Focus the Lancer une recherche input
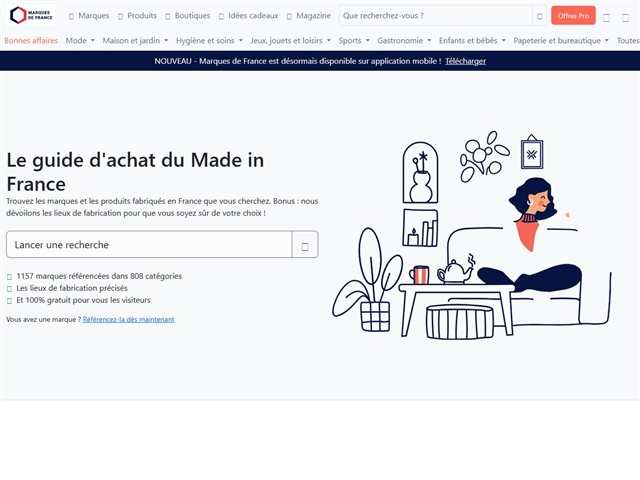The image size is (640, 480). pos(149,244)
